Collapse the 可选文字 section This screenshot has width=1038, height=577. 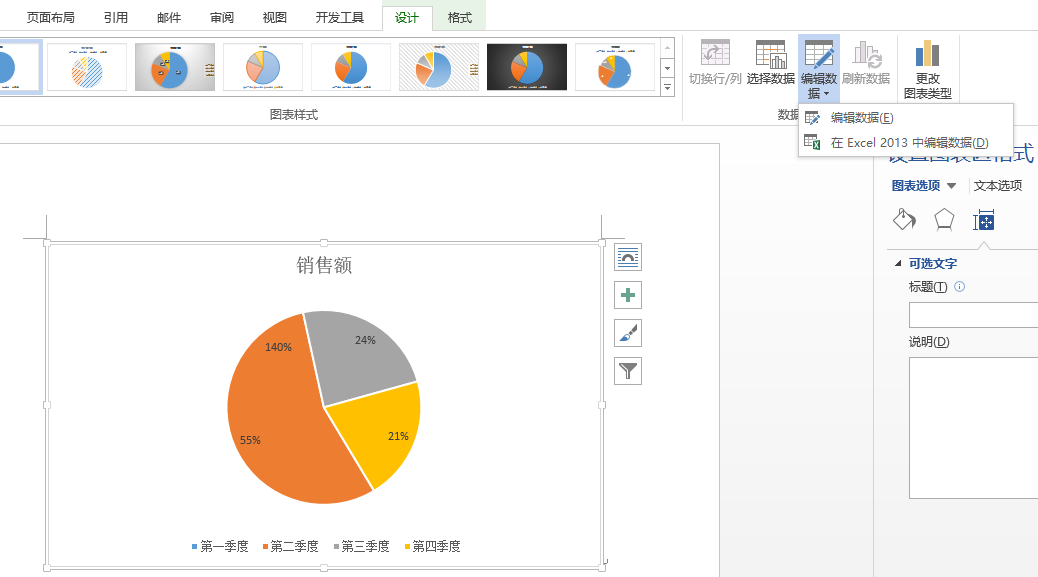point(897,264)
